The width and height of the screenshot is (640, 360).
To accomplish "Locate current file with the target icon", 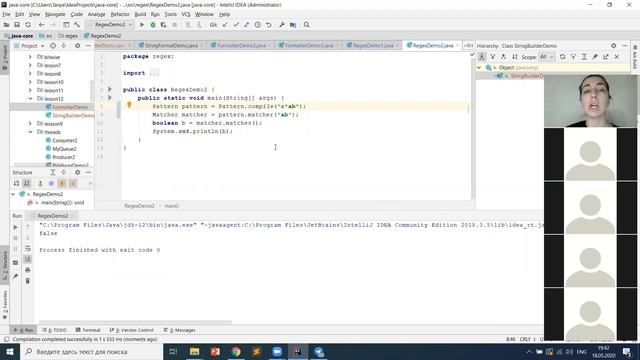I will click(53, 46).
